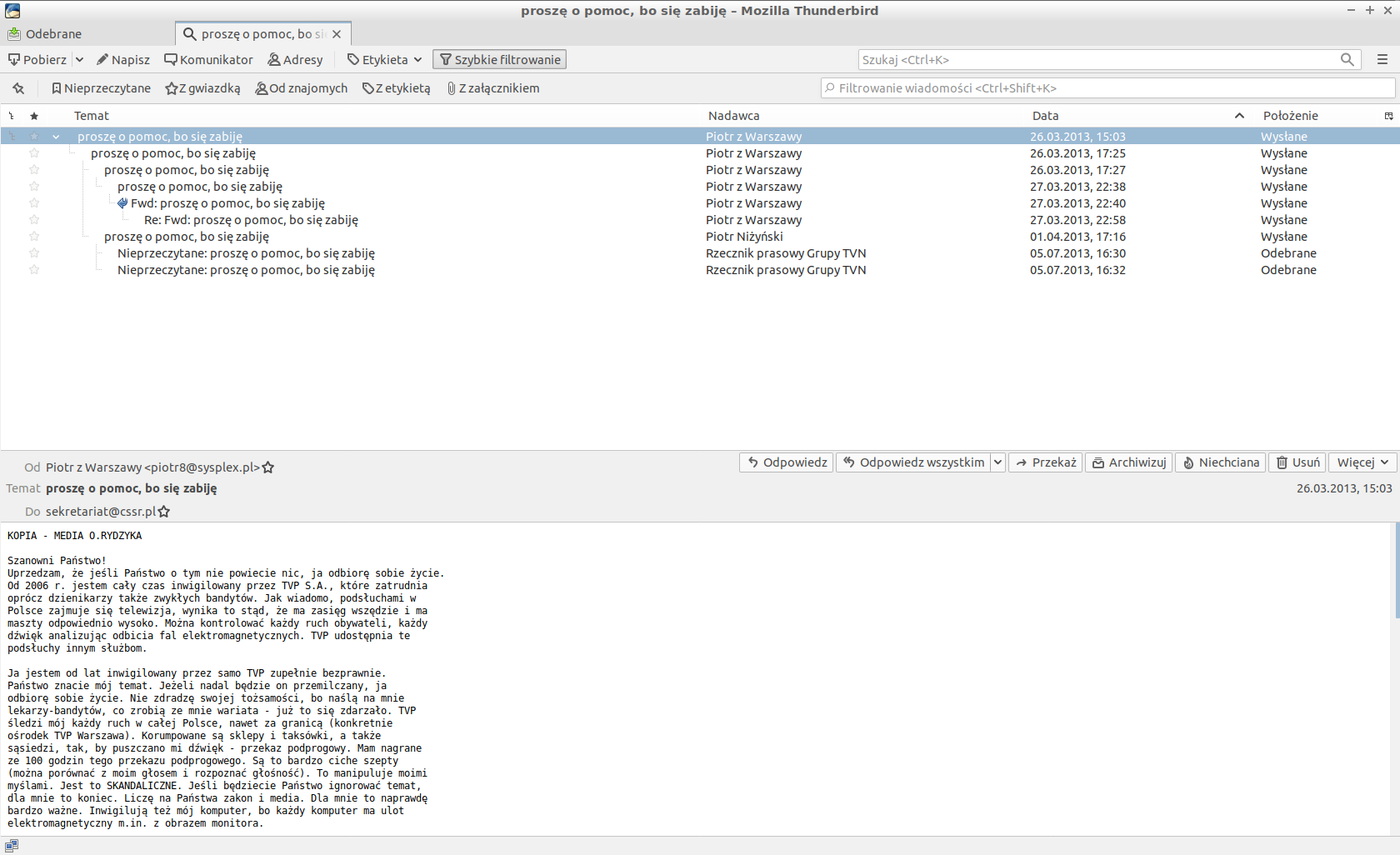Click the recipient address sekretariat@cssr.pl
Image resolution: width=1400 pixels, height=855 pixels.
point(101,512)
